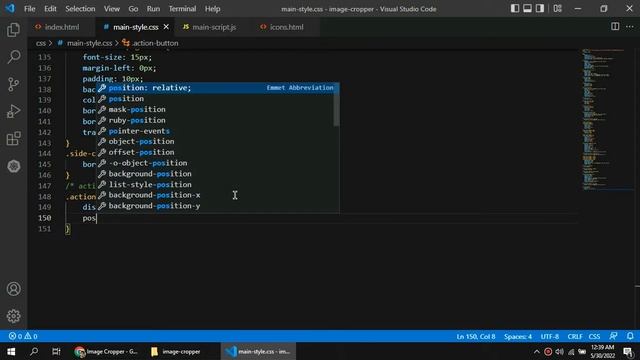Choose the background-position-y suggestion
The image size is (640, 360).
click(x=218, y=206)
